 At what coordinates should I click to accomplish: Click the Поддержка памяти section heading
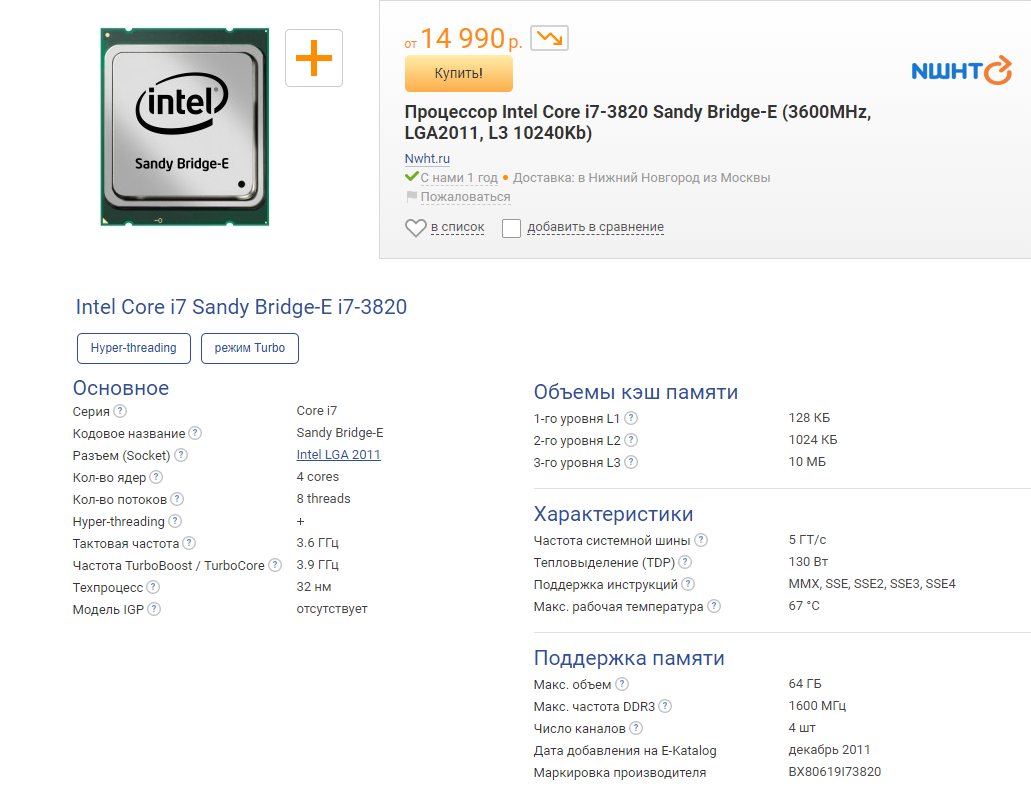click(x=629, y=658)
